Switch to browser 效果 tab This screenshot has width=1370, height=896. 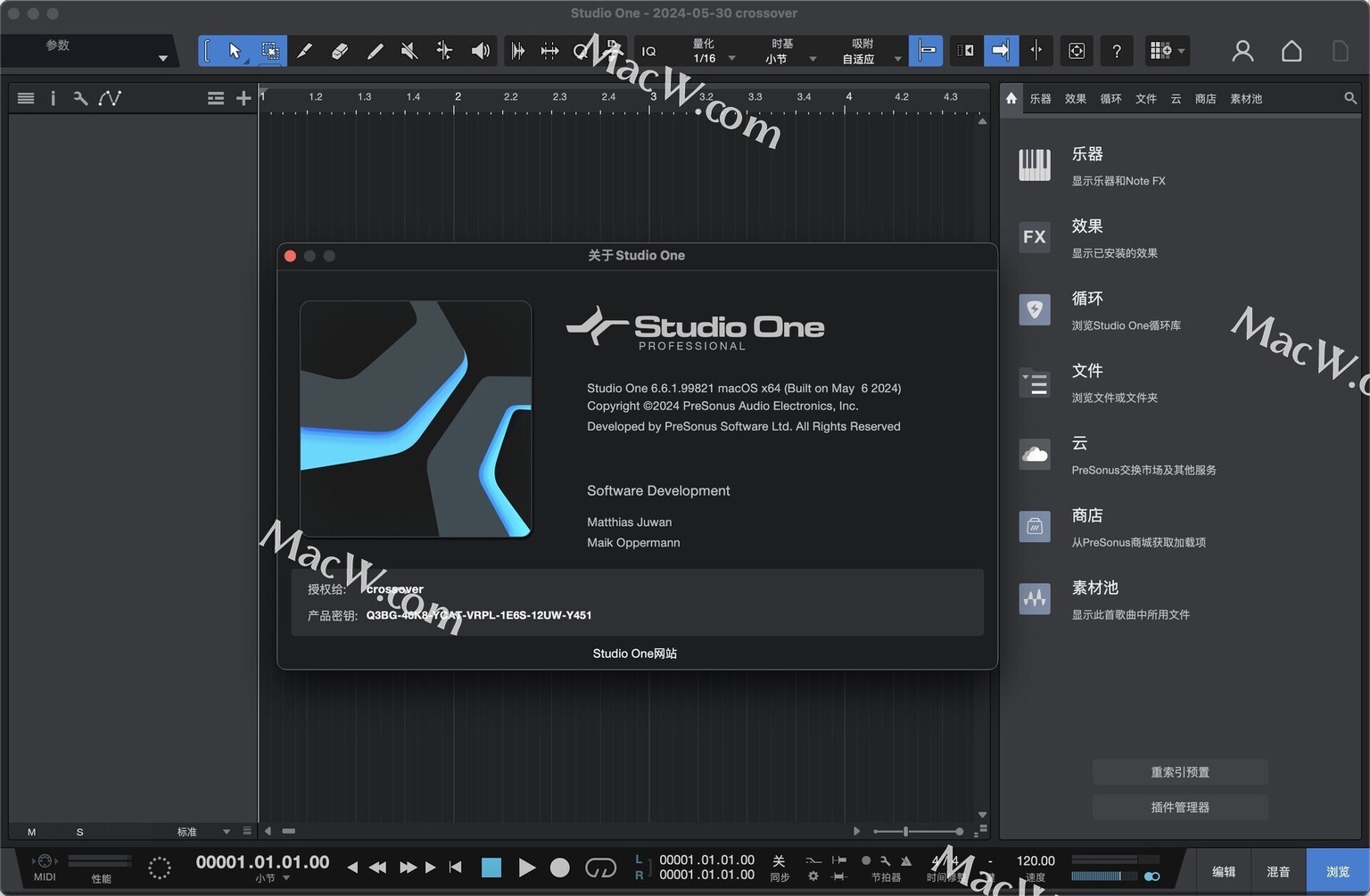[1075, 99]
